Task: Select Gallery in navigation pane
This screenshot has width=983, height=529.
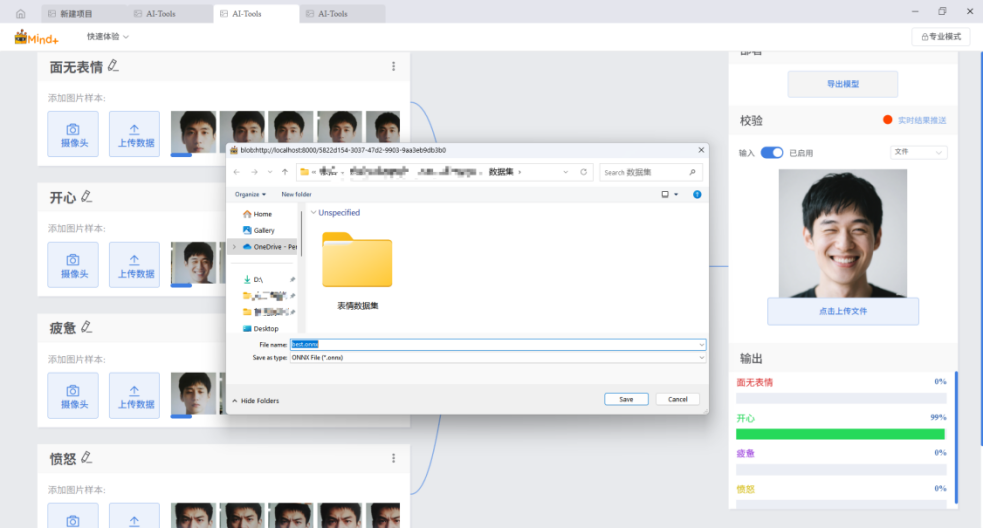Action: [258, 231]
